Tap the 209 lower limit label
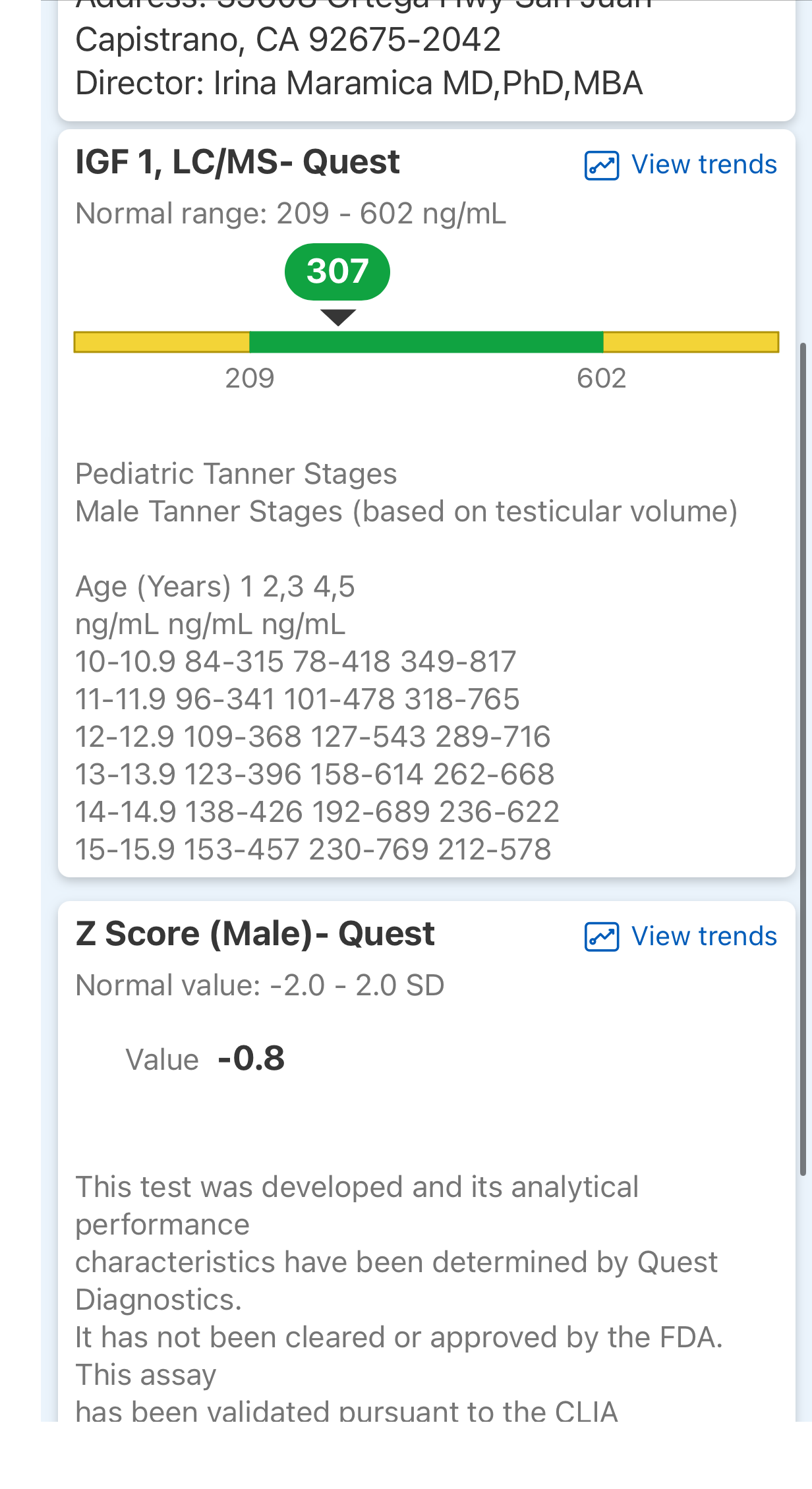Viewport: 812px width, 1489px height. pos(249,378)
